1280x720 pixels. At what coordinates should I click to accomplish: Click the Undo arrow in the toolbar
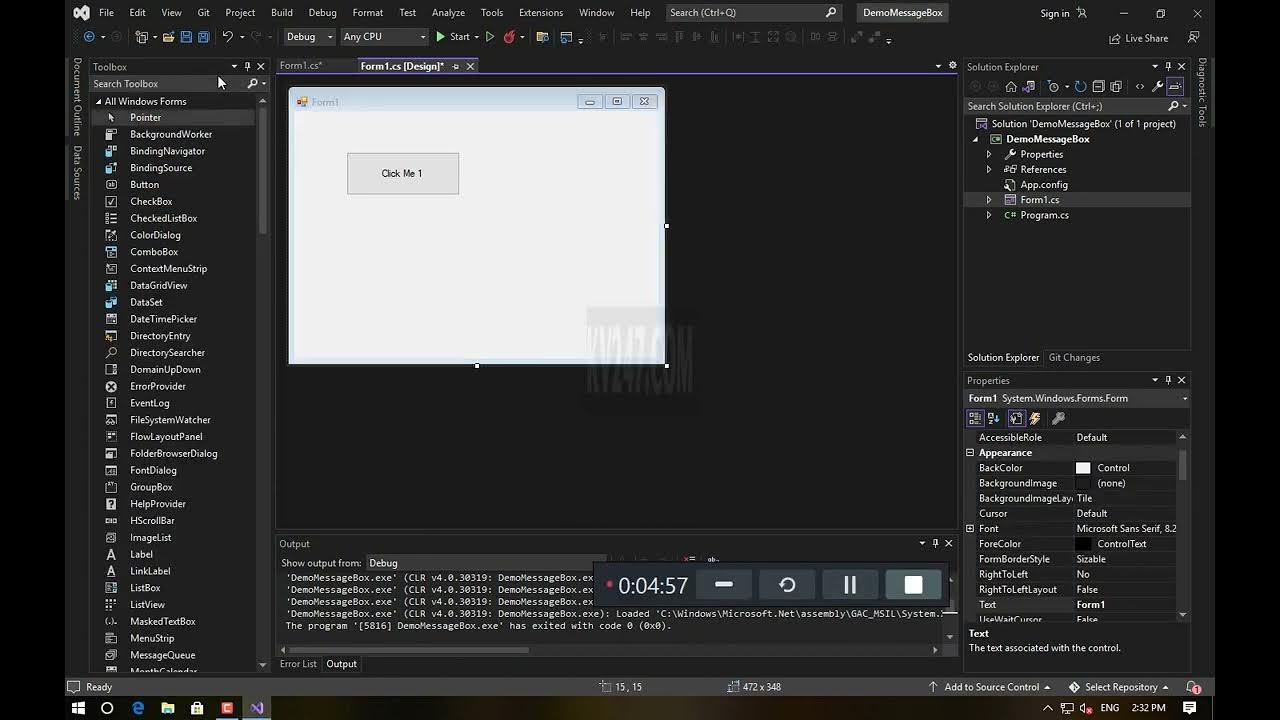pos(228,37)
